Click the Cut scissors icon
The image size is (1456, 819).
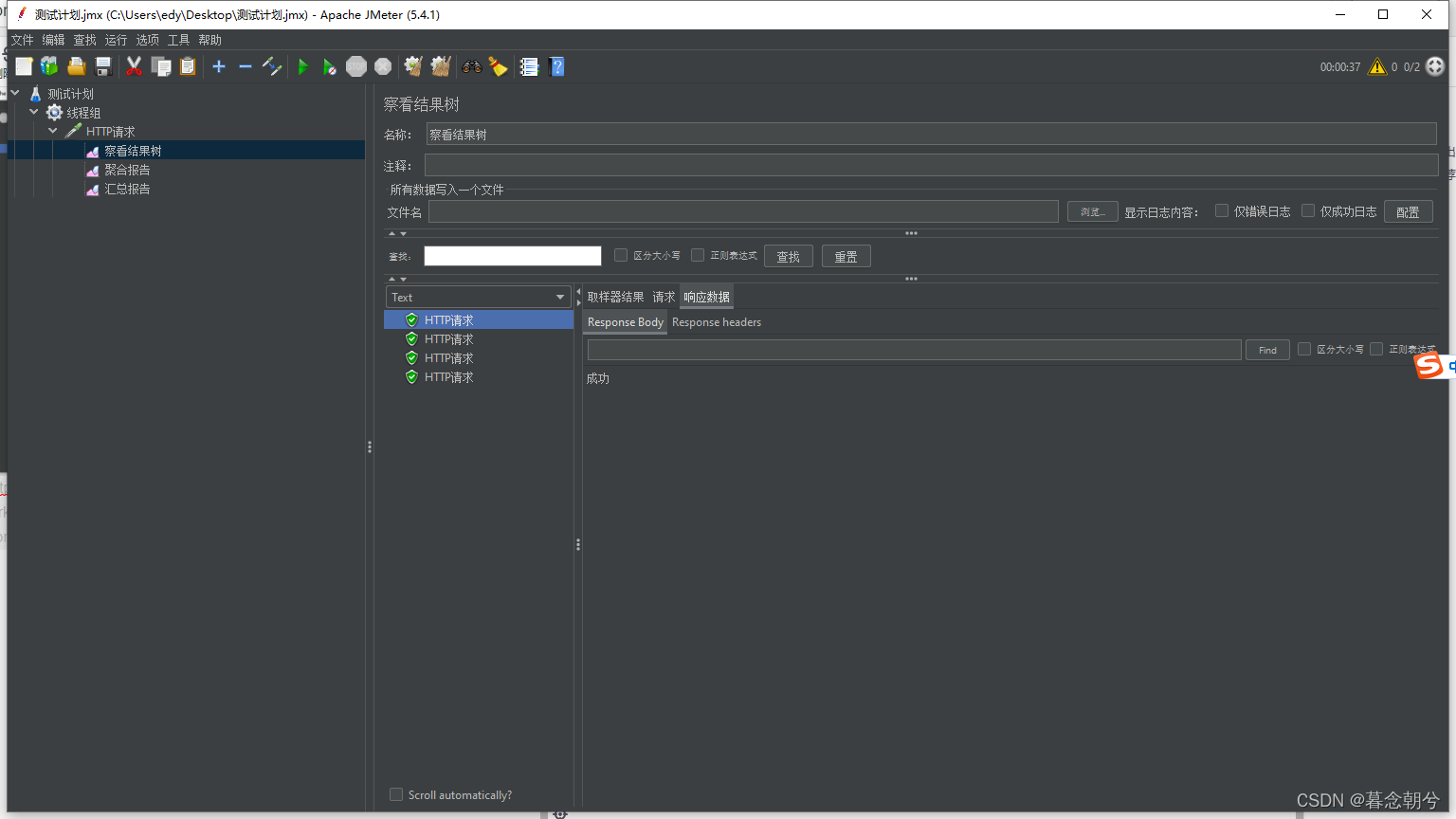[x=134, y=66]
